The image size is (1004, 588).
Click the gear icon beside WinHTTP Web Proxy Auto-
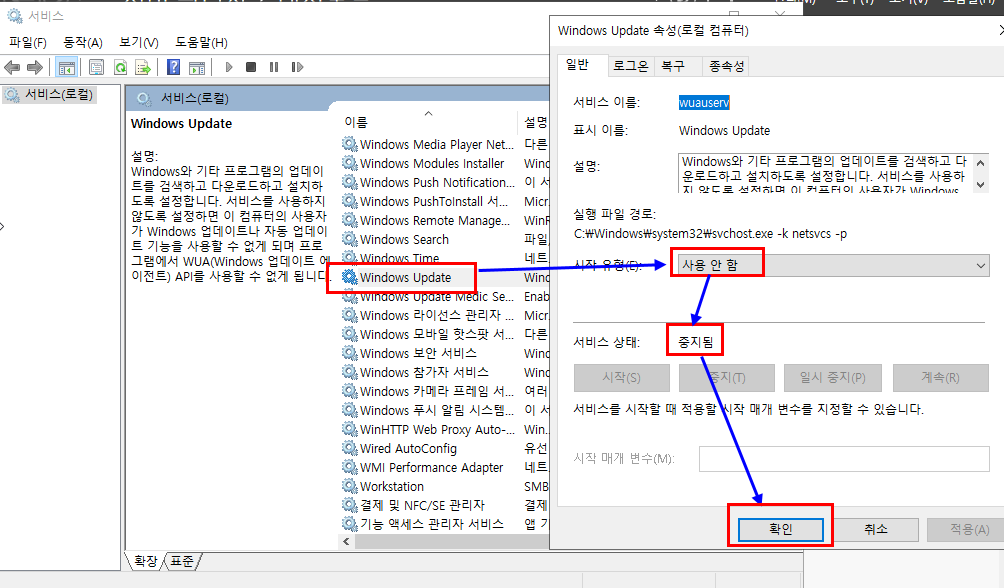350,429
